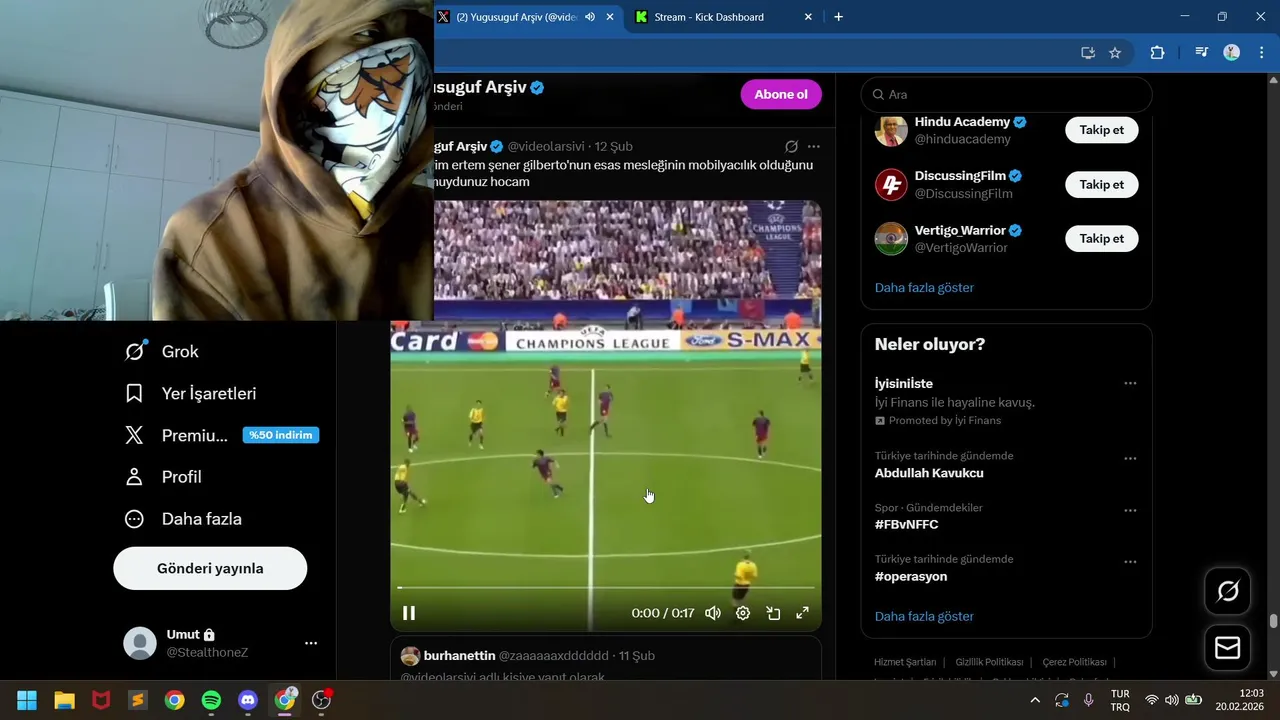Bookmark this page with star
Screen dimensions: 1280x720
1115,53
